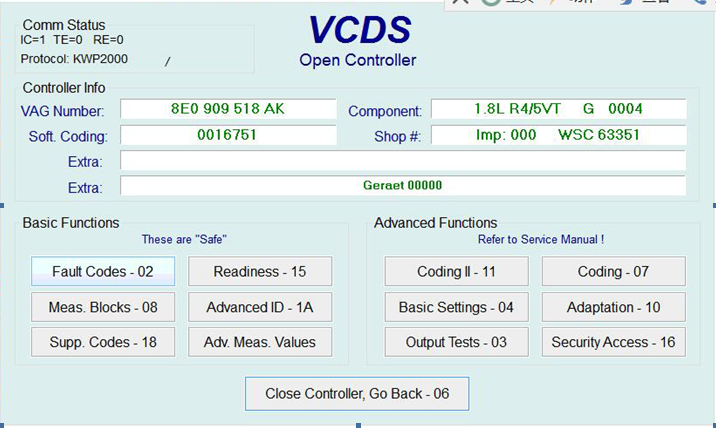Click the Readiness - 15 button
716x428 pixels.
(260, 271)
